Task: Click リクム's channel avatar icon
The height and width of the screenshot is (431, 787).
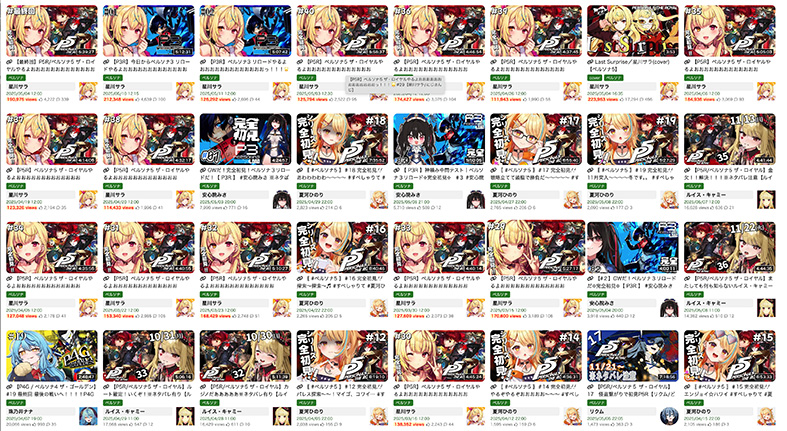Action: click(x=669, y=416)
